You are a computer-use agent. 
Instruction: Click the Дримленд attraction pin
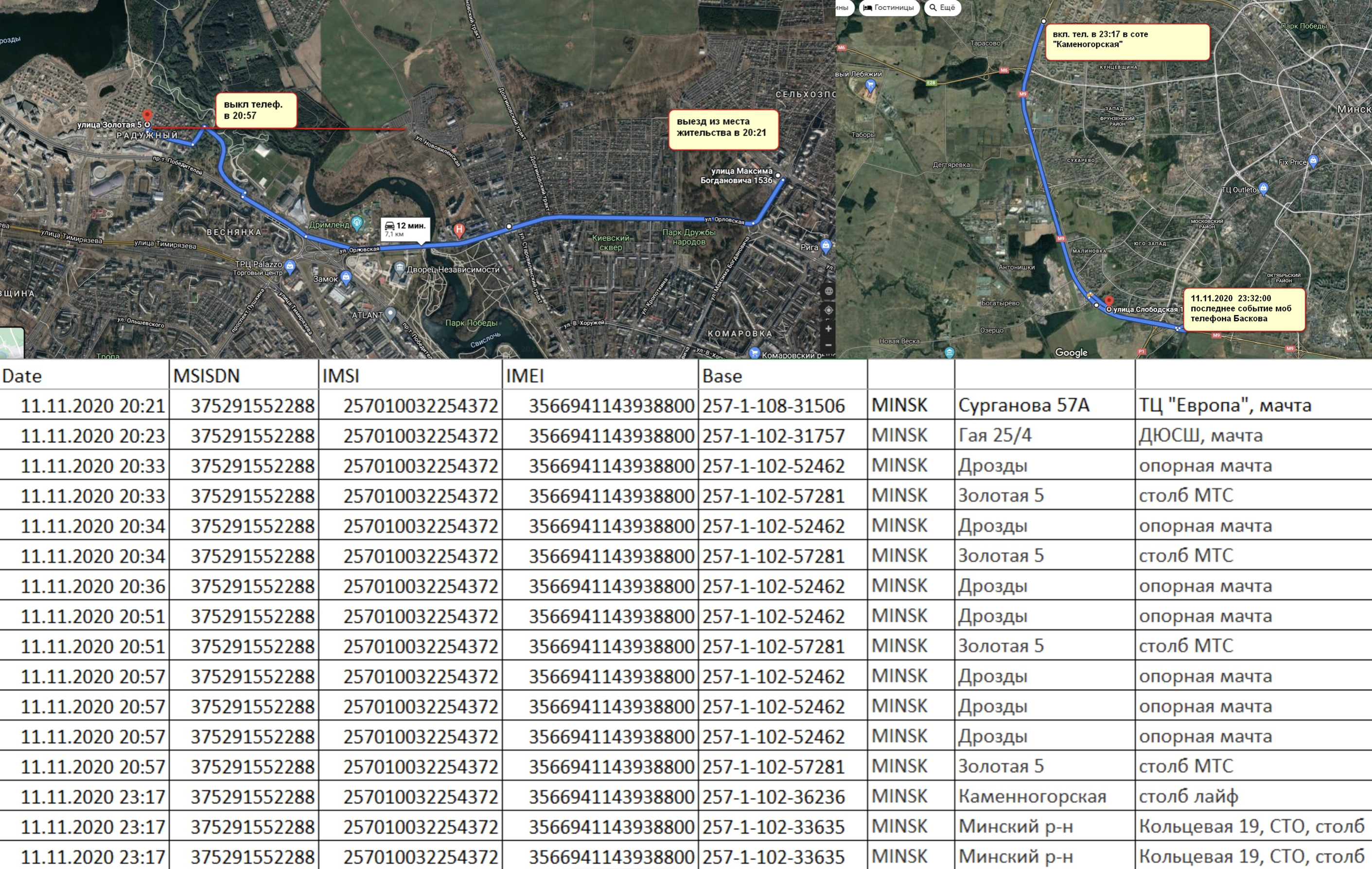(x=357, y=223)
